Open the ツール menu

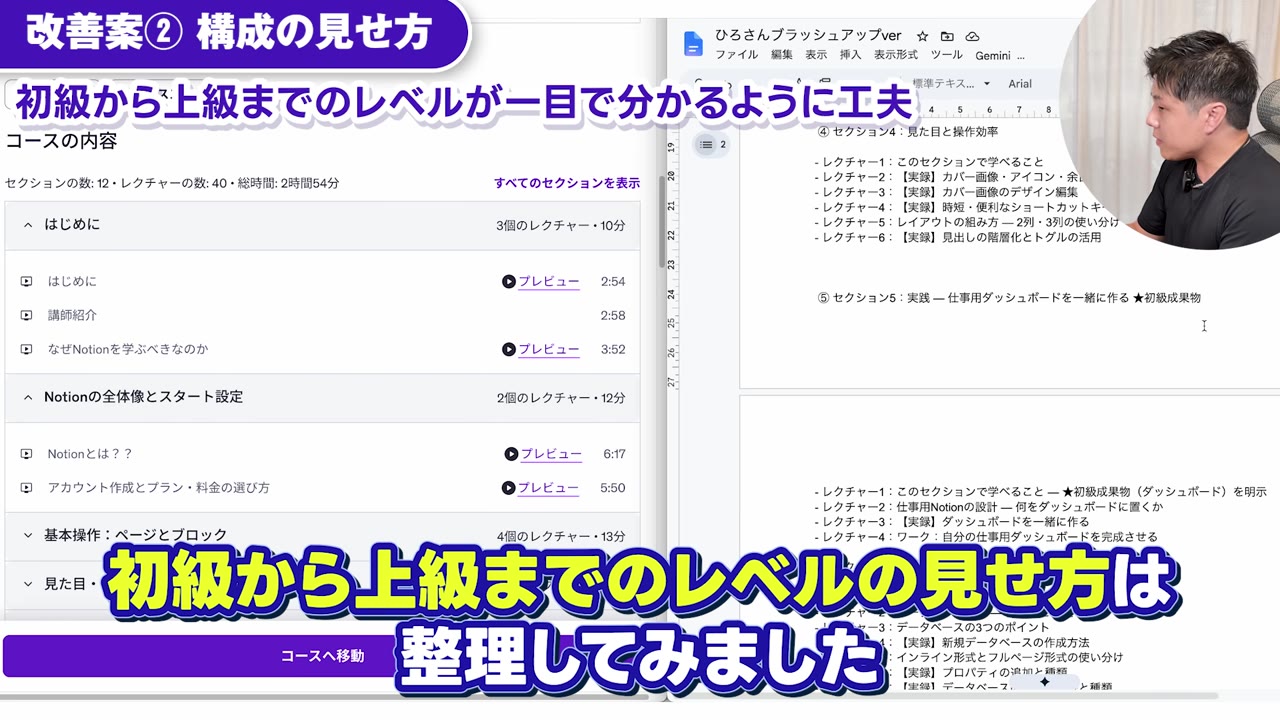pyautogui.click(x=946, y=55)
